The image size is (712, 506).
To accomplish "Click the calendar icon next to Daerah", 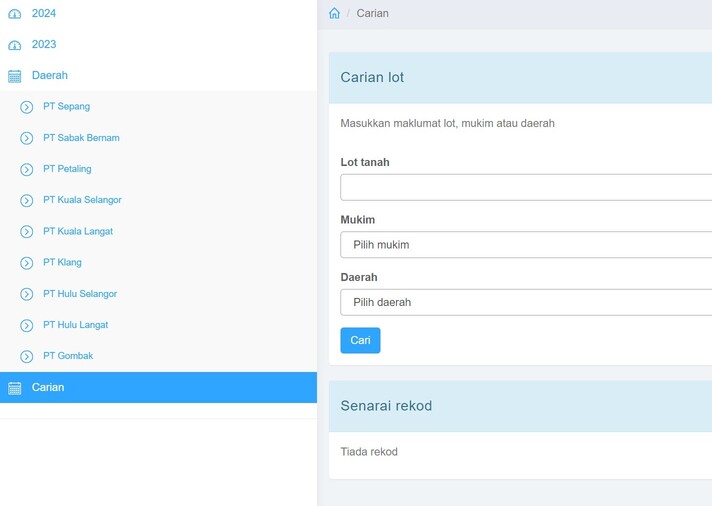I will [14, 76].
